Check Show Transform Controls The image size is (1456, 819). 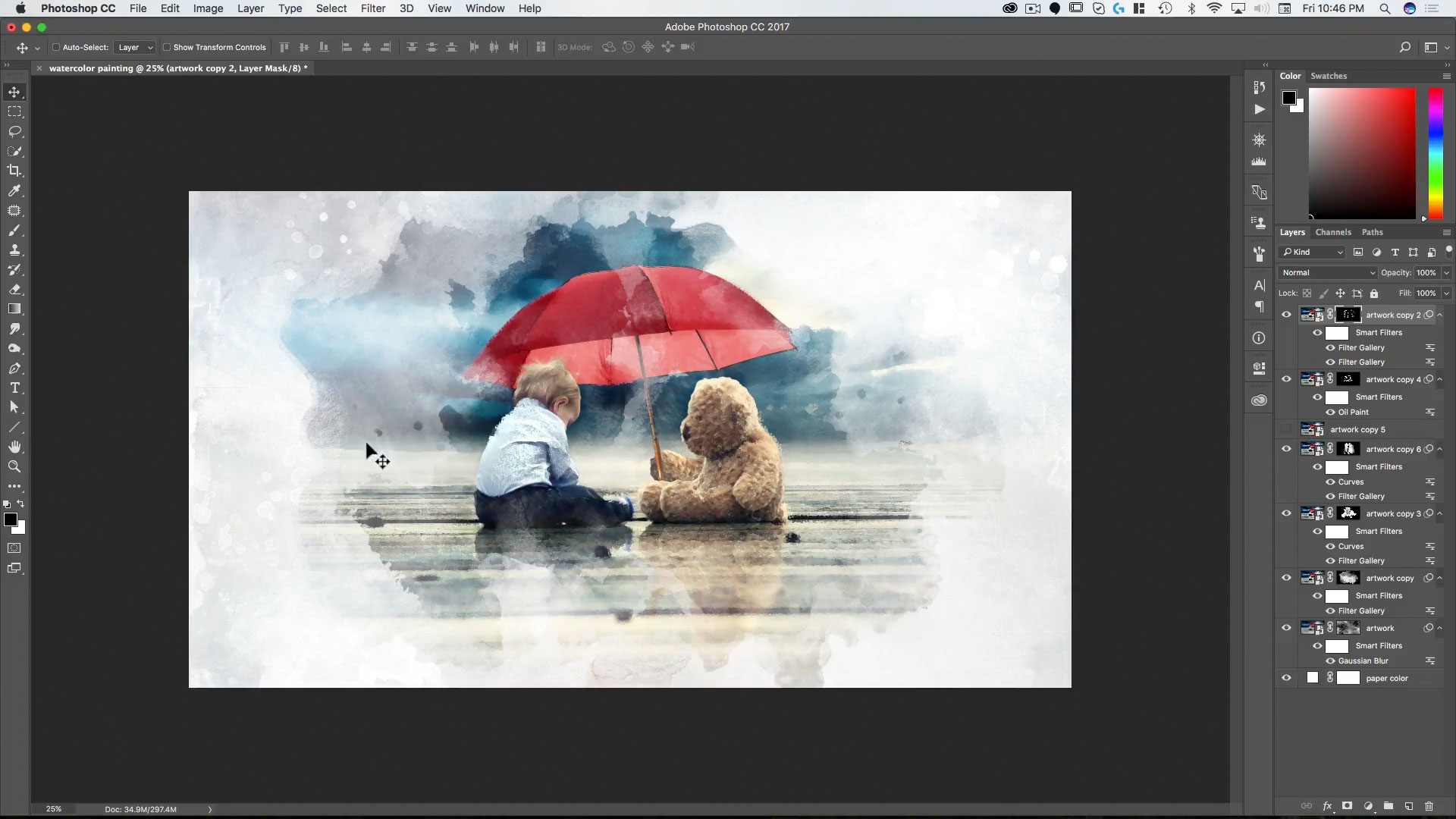tap(167, 47)
